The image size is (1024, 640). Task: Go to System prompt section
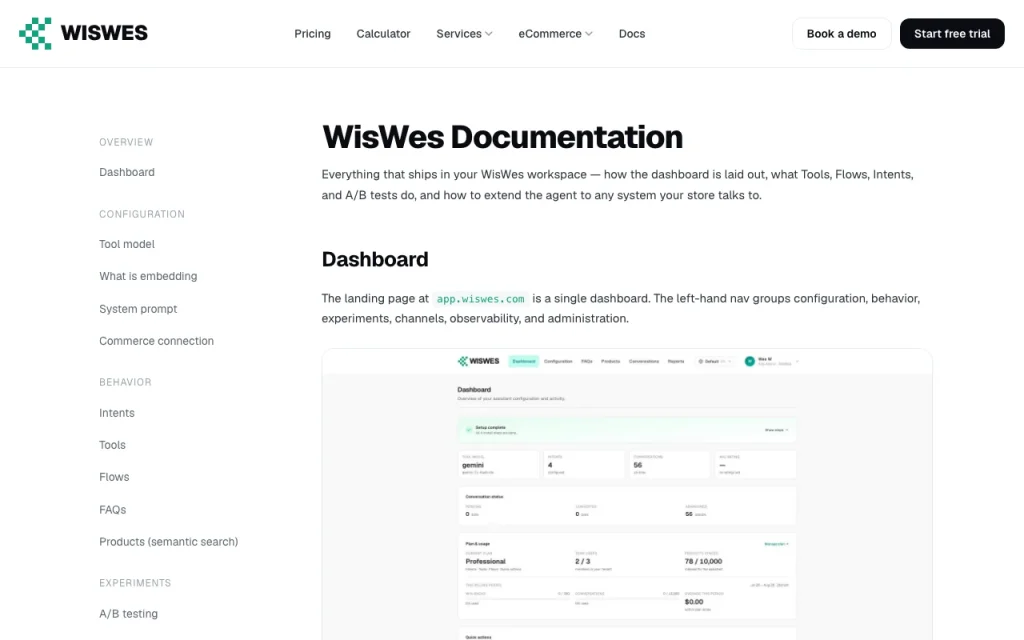(138, 308)
